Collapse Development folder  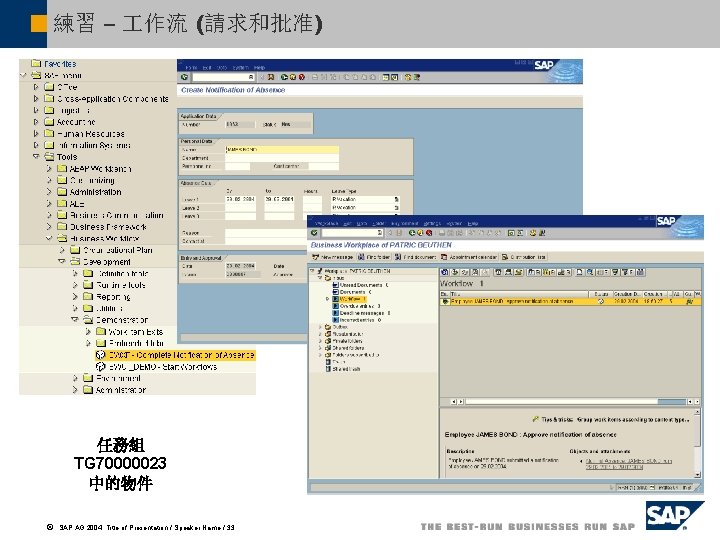62,262
